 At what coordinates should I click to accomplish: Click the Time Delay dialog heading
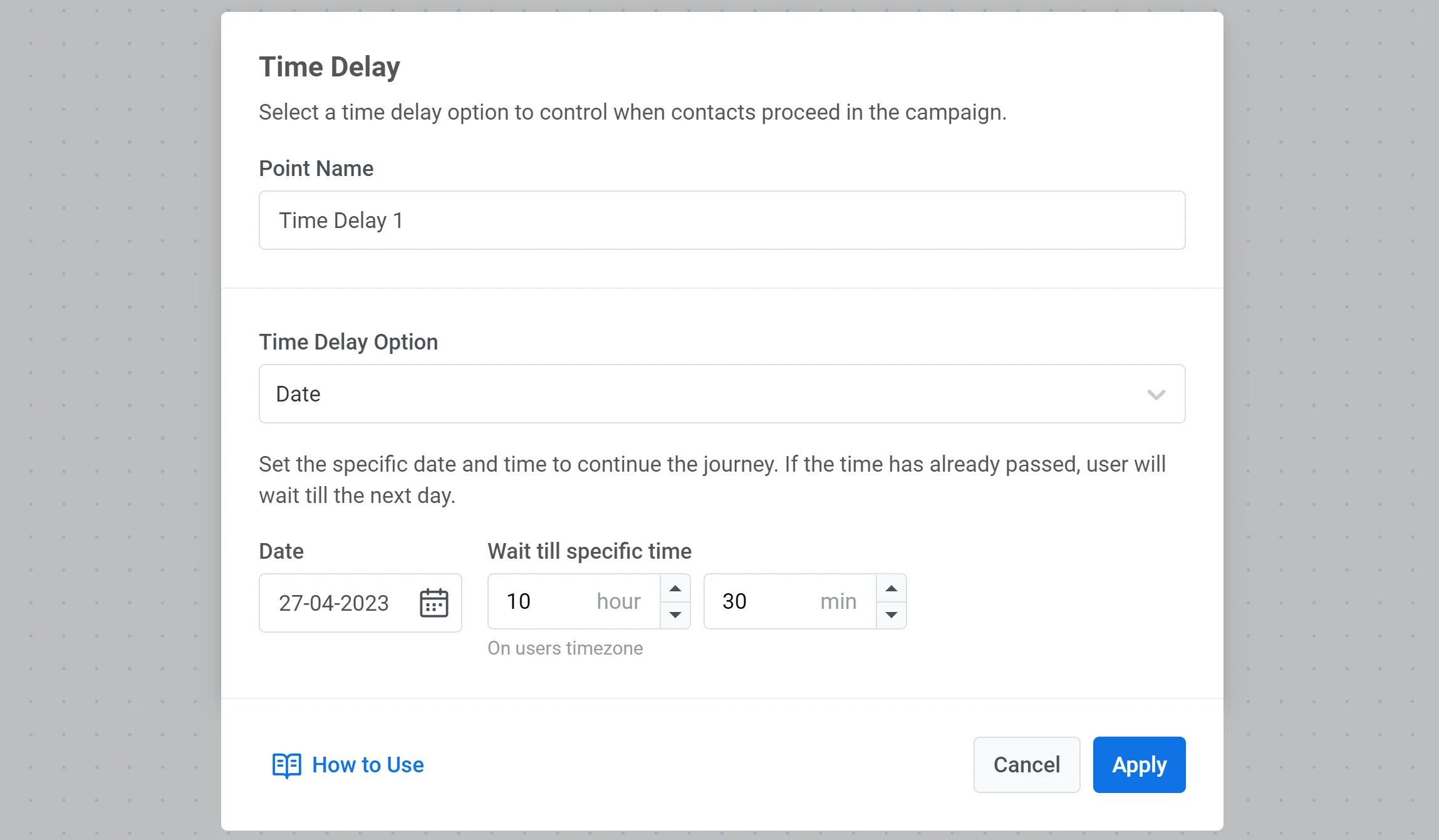tap(330, 67)
